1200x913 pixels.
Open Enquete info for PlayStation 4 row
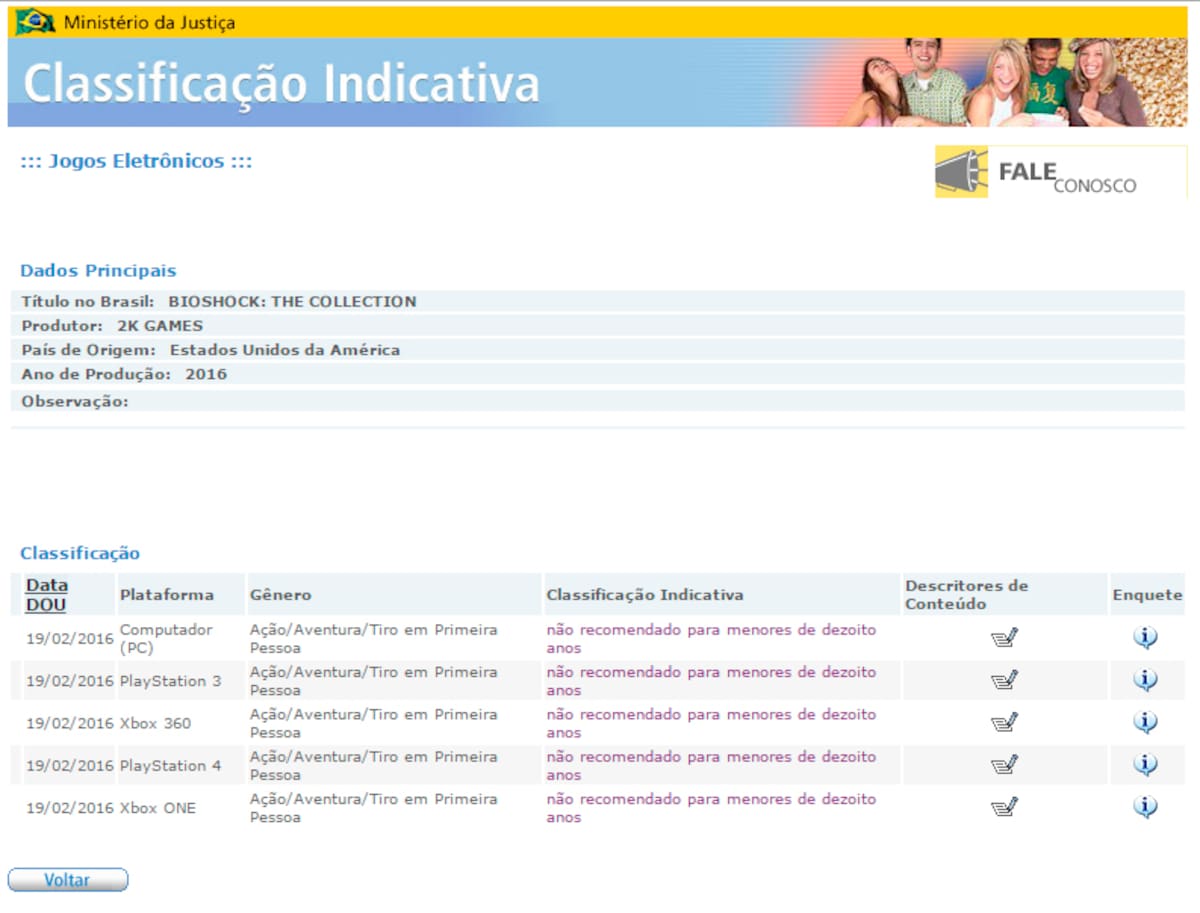[1146, 765]
